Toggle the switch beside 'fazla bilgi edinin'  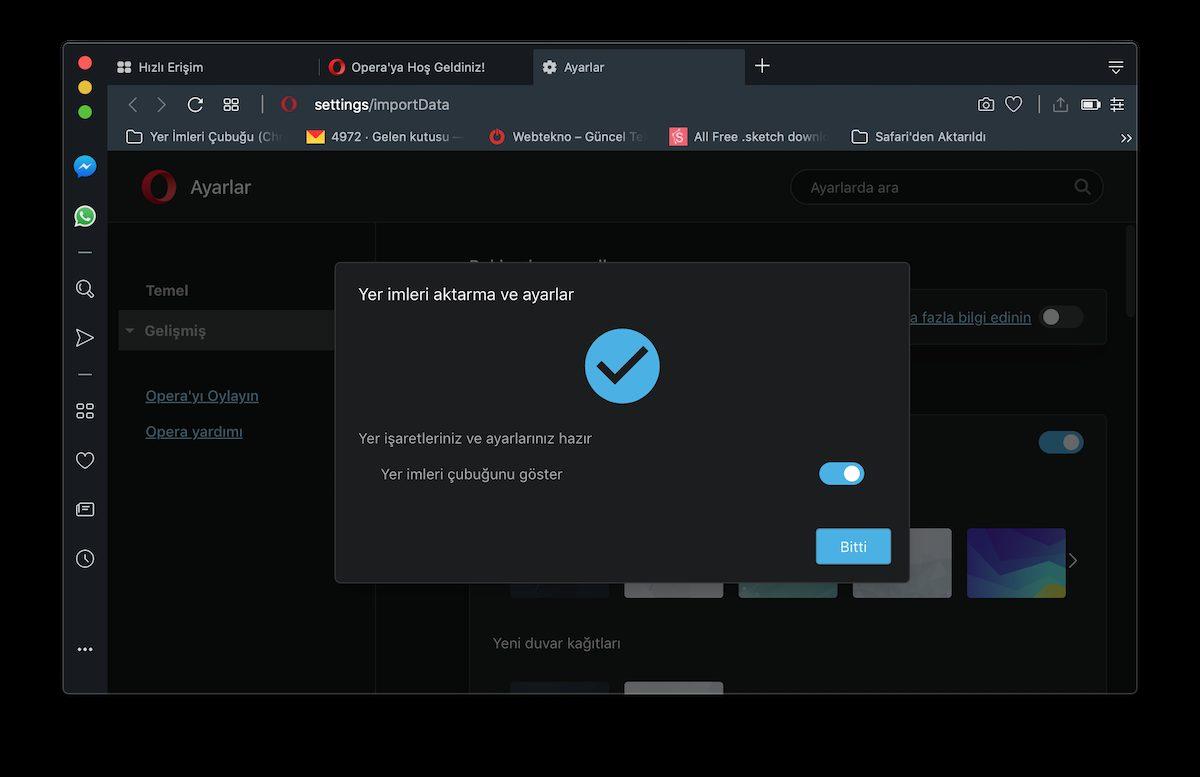[1060, 317]
